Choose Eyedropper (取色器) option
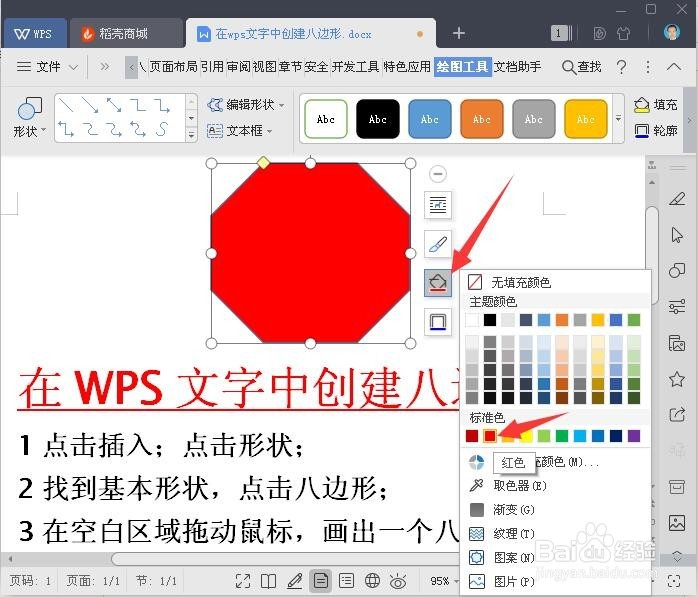This screenshot has height=597, width=698. (x=556, y=486)
